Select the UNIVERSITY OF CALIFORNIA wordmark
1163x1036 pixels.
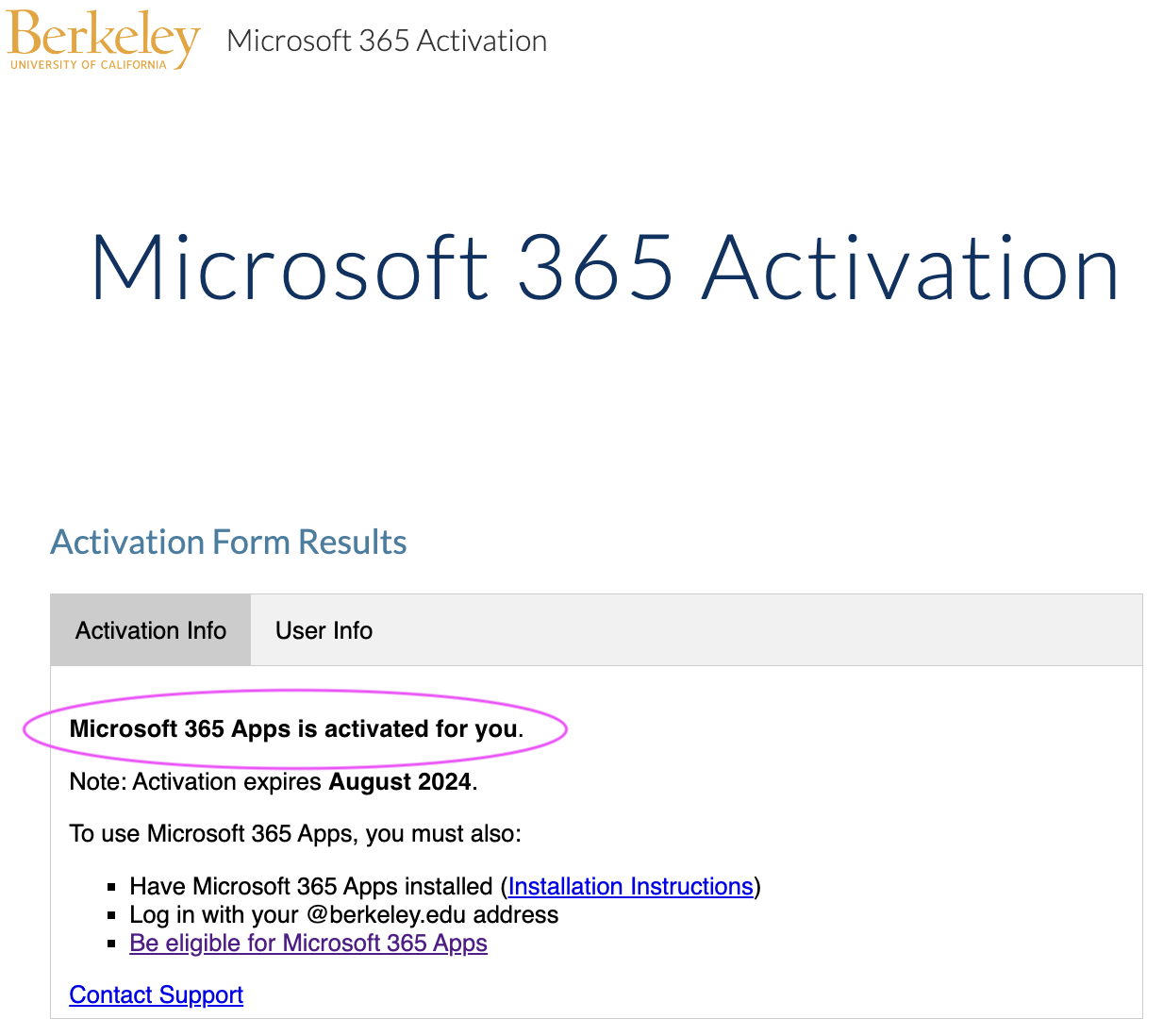tap(86, 65)
